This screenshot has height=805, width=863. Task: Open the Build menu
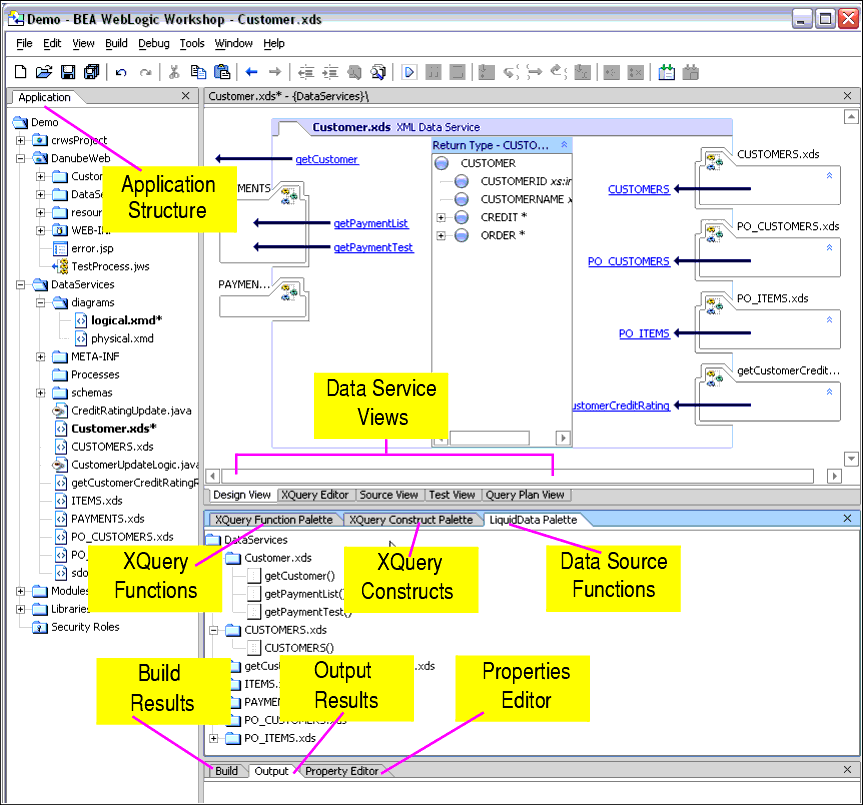116,43
